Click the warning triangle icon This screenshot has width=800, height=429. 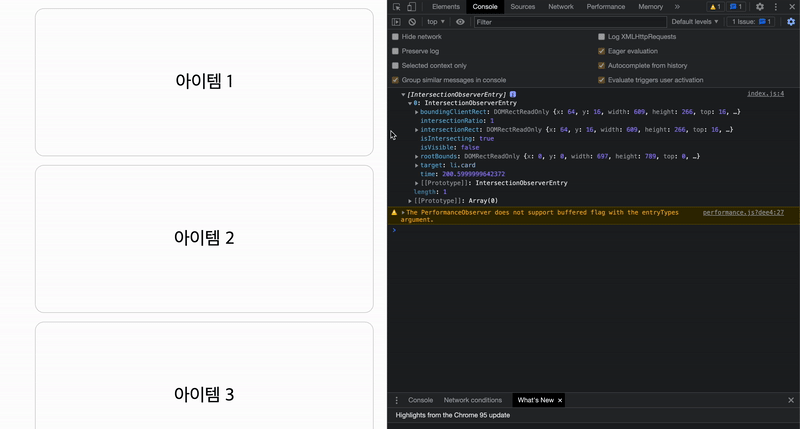(x=394, y=213)
